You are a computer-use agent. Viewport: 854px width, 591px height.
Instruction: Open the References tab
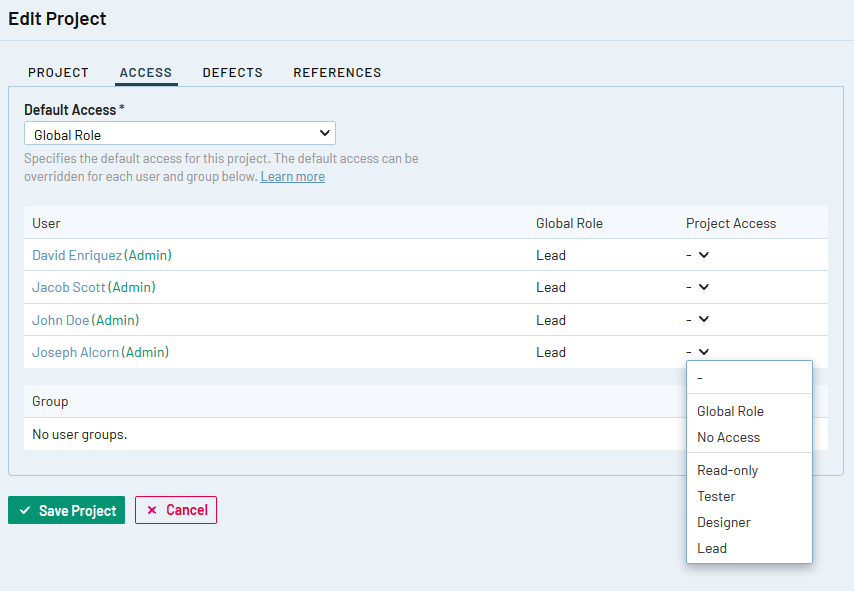[x=337, y=73]
